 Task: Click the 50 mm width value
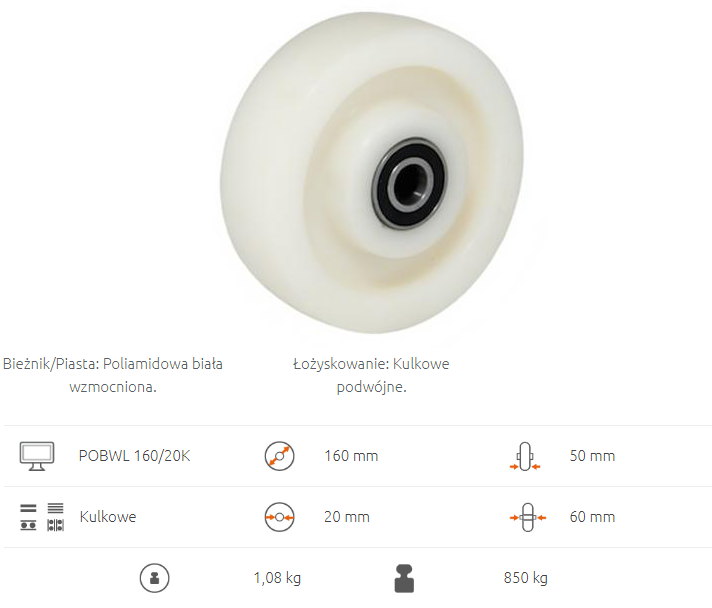592,455
